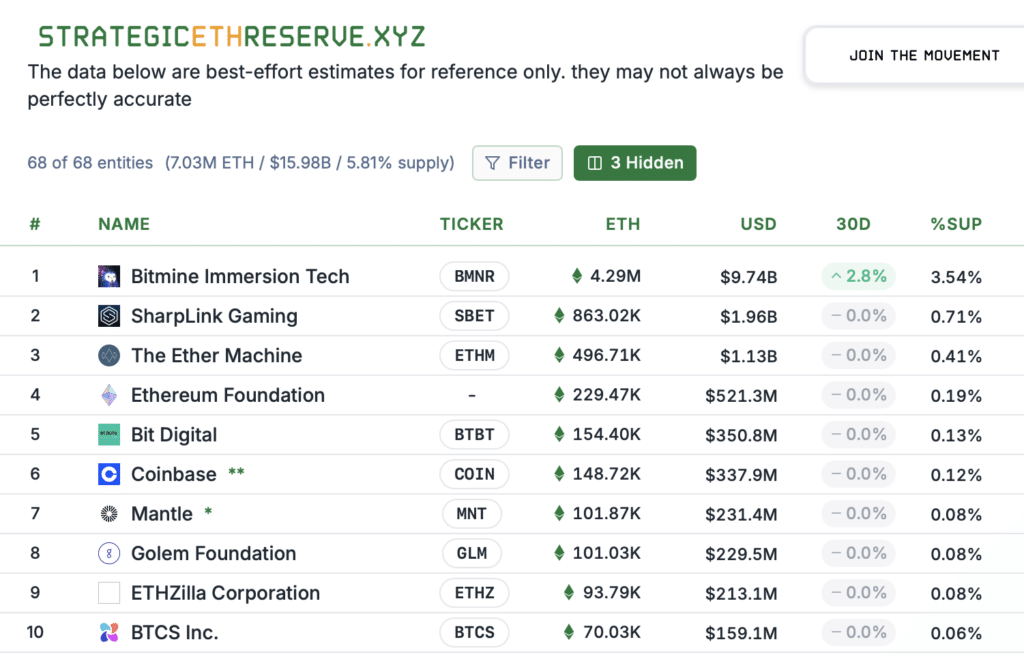Click the BMNR ticker badge

[x=474, y=277]
